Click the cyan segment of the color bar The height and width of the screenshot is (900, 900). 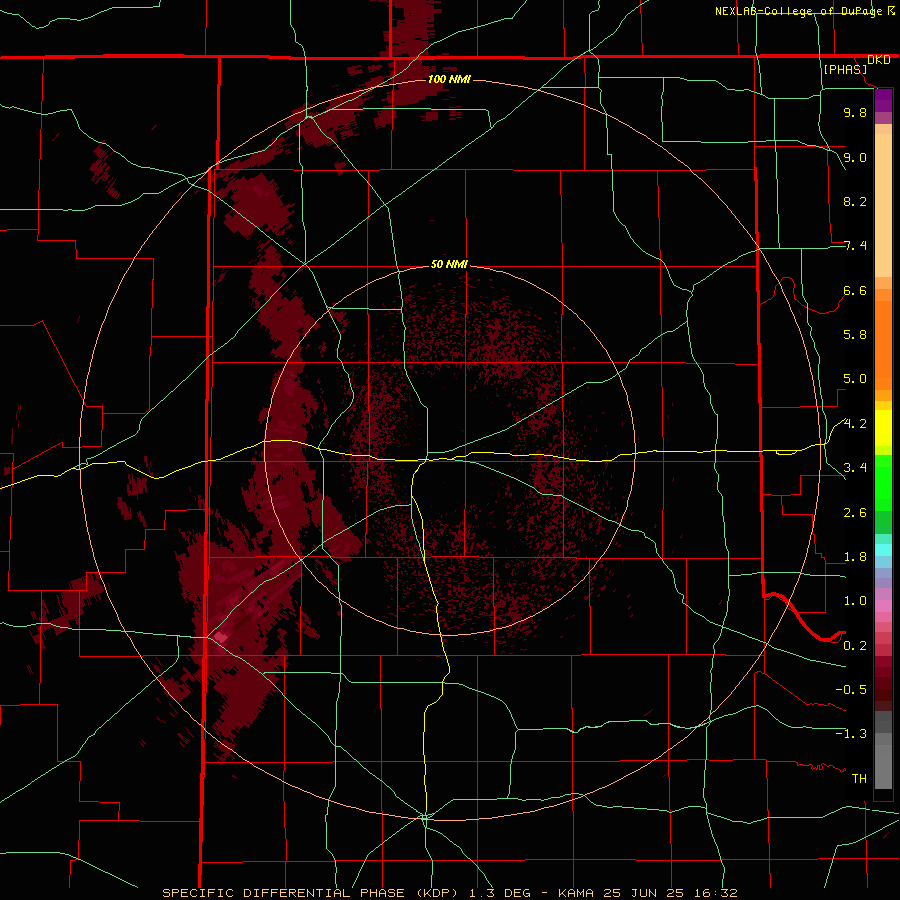pyautogui.click(x=883, y=549)
